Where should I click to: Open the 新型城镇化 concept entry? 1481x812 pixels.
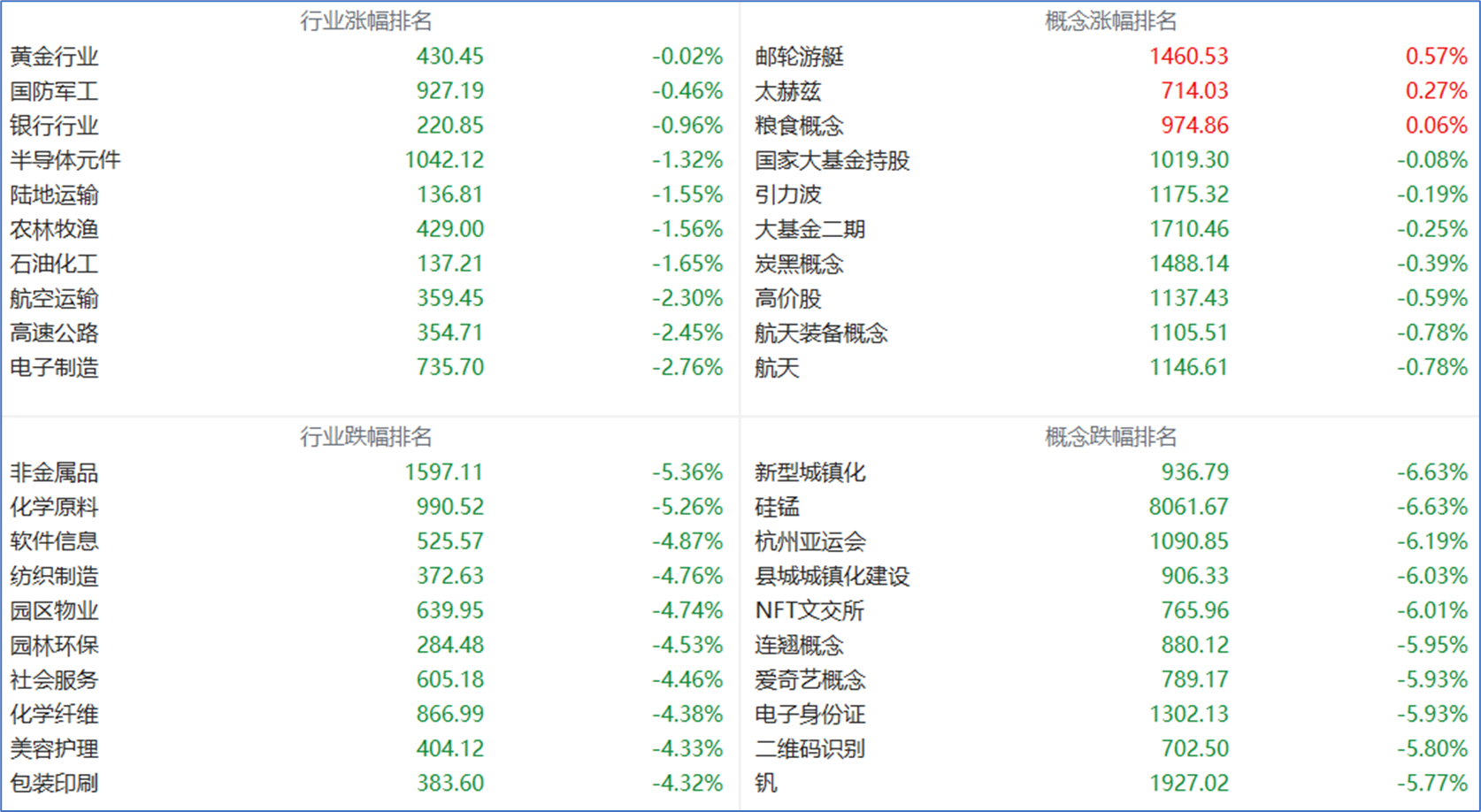tap(810, 472)
